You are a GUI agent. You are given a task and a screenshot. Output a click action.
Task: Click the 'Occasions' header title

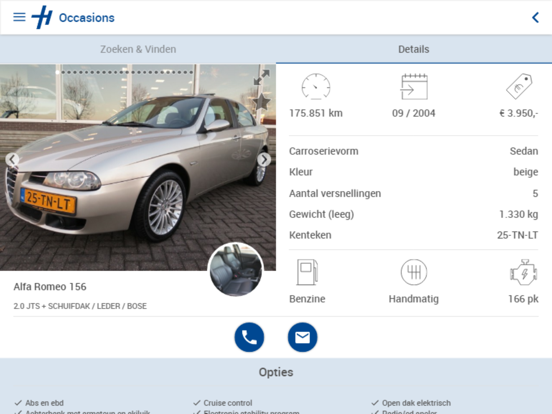(x=87, y=18)
